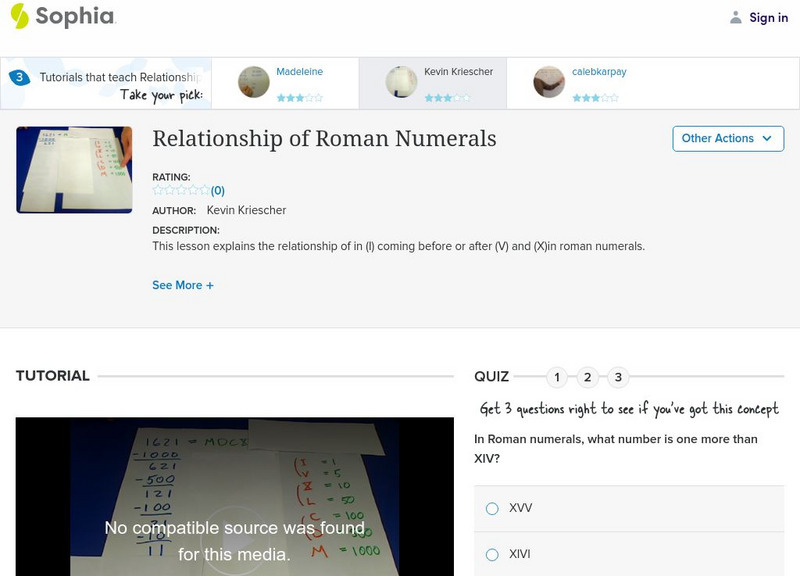Click the Sign in person icon
Image resolution: width=800 pixels, height=576 pixels.
point(736,16)
